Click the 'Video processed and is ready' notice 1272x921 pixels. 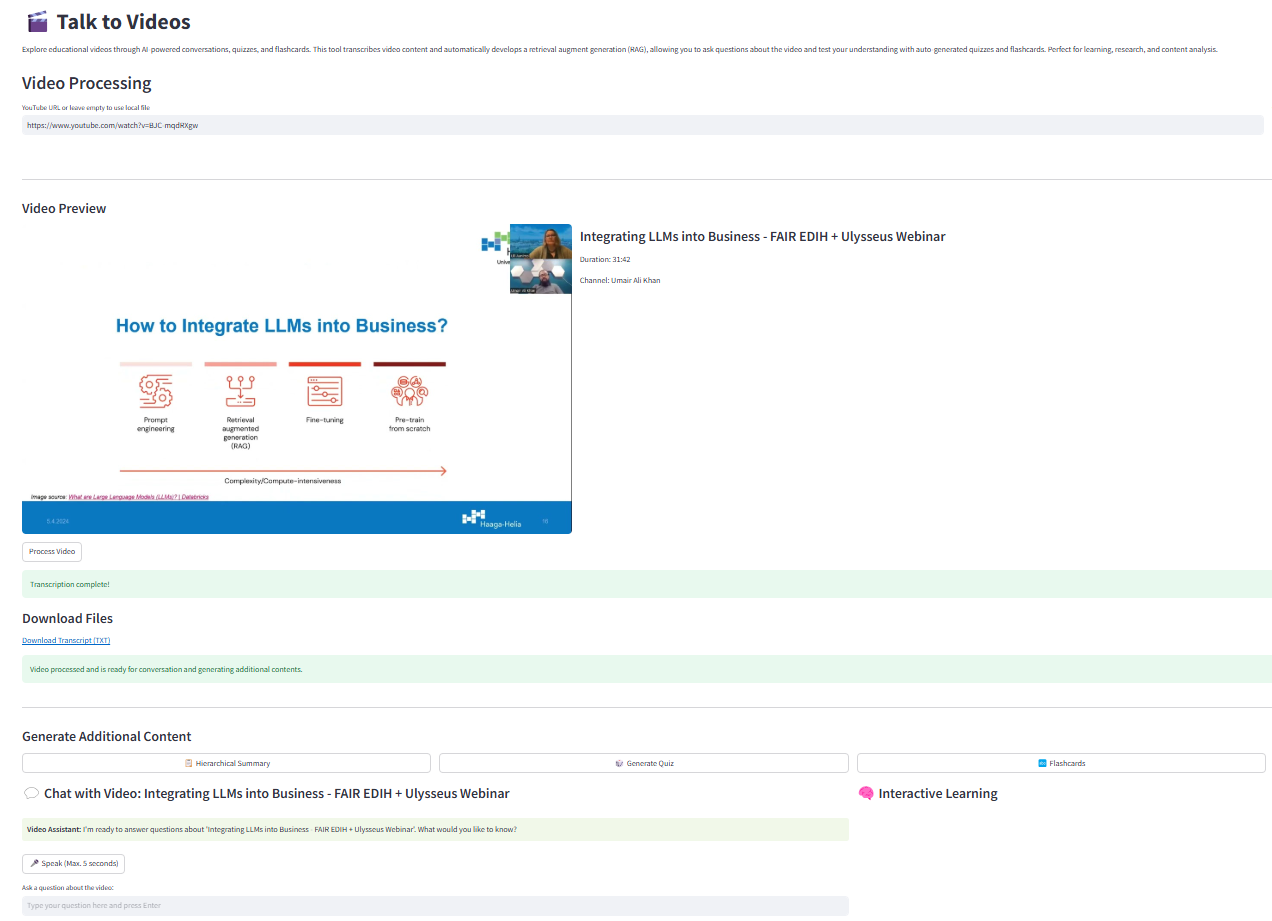(x=647, y=669)
